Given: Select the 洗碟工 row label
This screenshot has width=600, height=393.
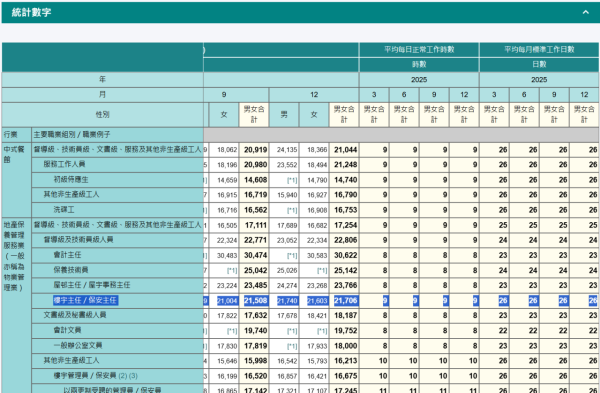Looking at the screenshot, I should point(64,210).
